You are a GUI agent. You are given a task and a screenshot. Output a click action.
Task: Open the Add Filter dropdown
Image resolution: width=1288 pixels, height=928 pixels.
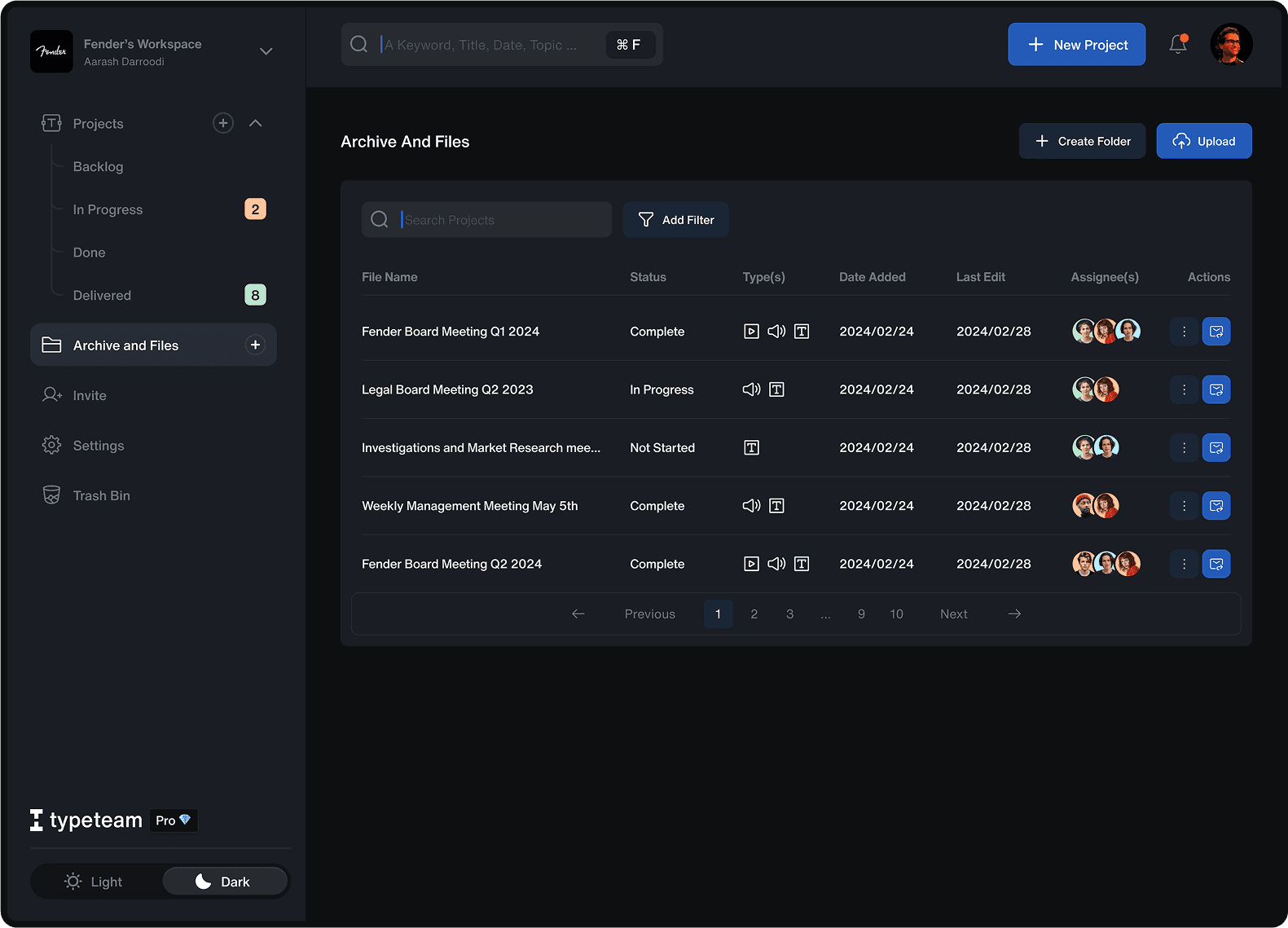(x=676, y=220)
